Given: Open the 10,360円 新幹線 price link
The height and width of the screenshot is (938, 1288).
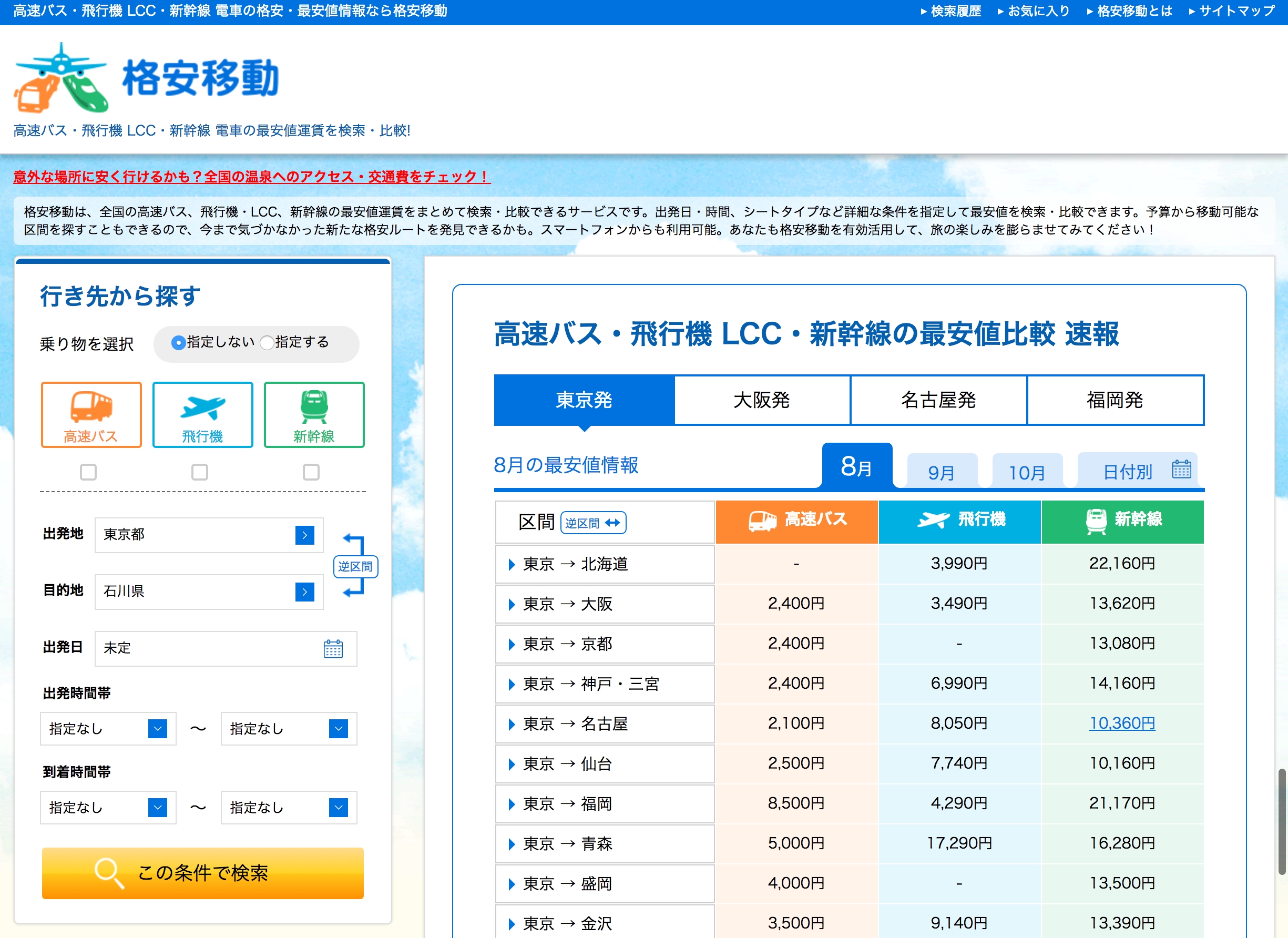Looking at the screenshot, I should [x=1121, y=722].
